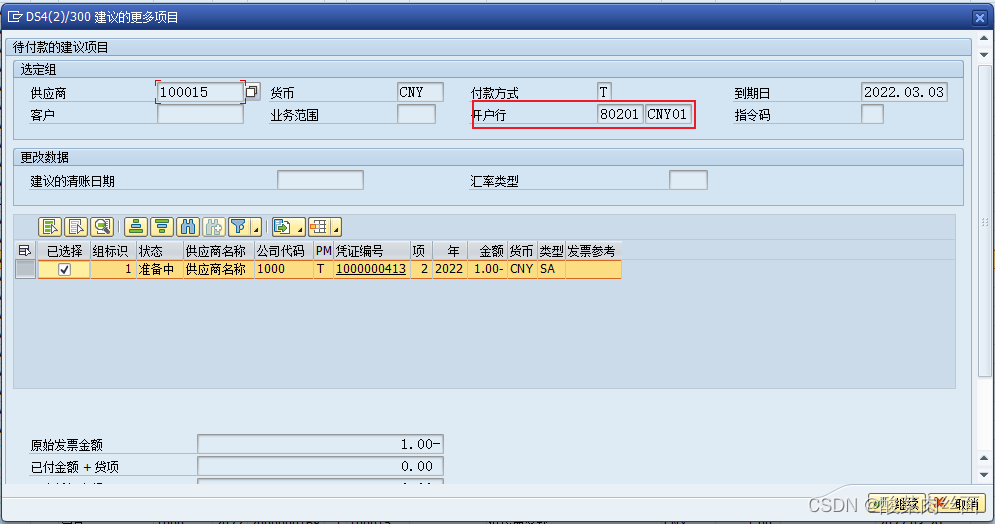Toggle the 已选择 checkbox in the row
The width and height of the screenshot is (995, 524).
click(x=64, y=270)
